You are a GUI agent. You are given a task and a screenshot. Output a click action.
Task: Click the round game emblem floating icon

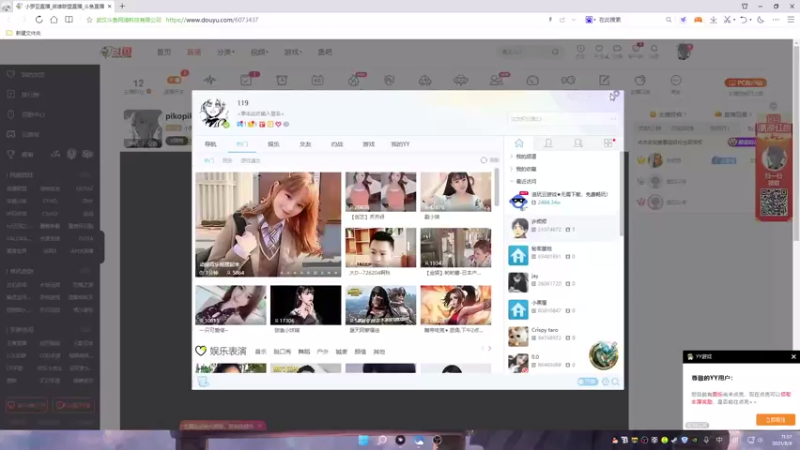603,355
